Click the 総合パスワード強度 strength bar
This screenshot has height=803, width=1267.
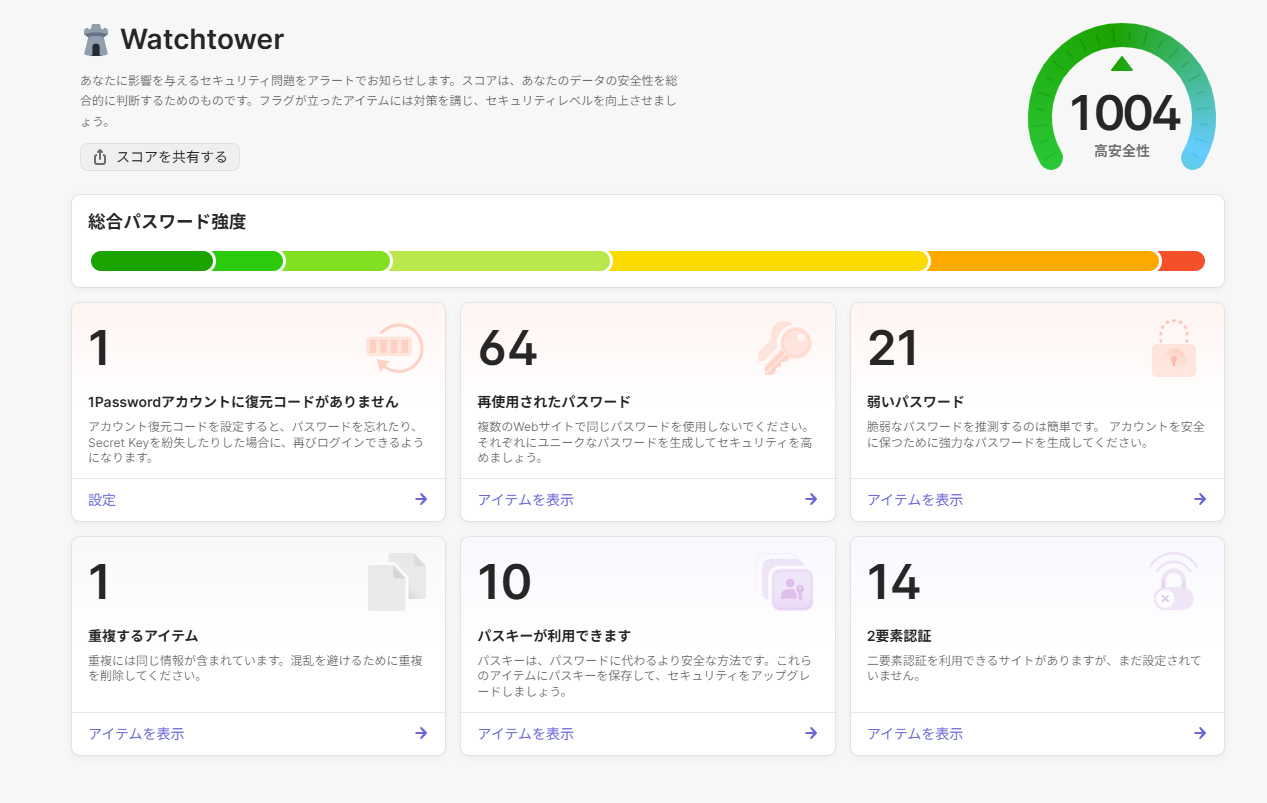(x=648, y=260)
